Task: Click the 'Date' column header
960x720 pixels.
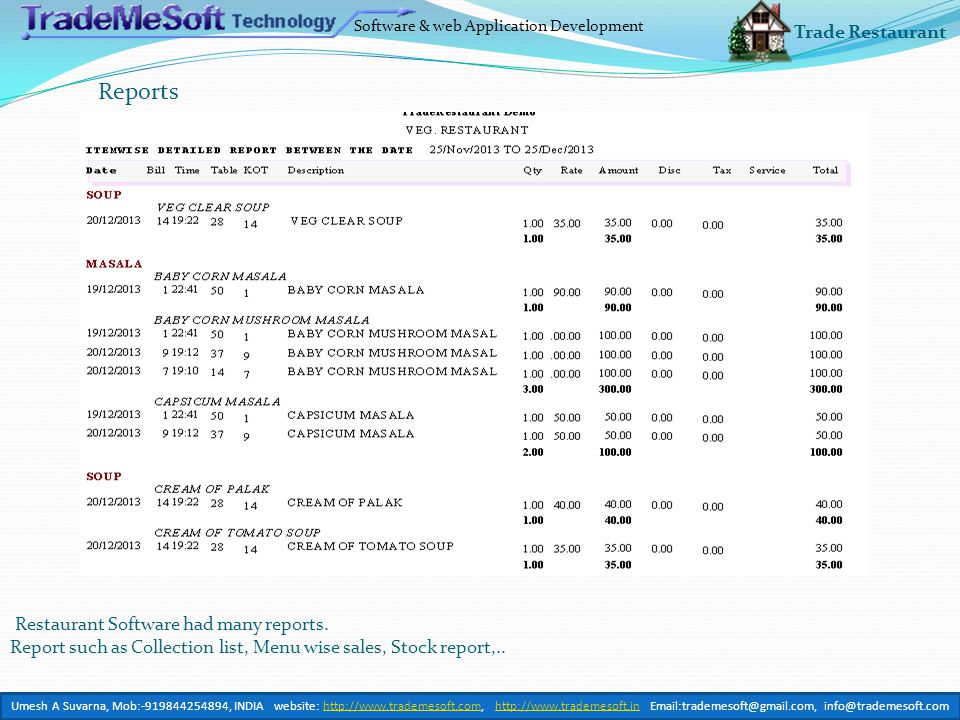Action: pyautogui.click(x=101, y=170)
